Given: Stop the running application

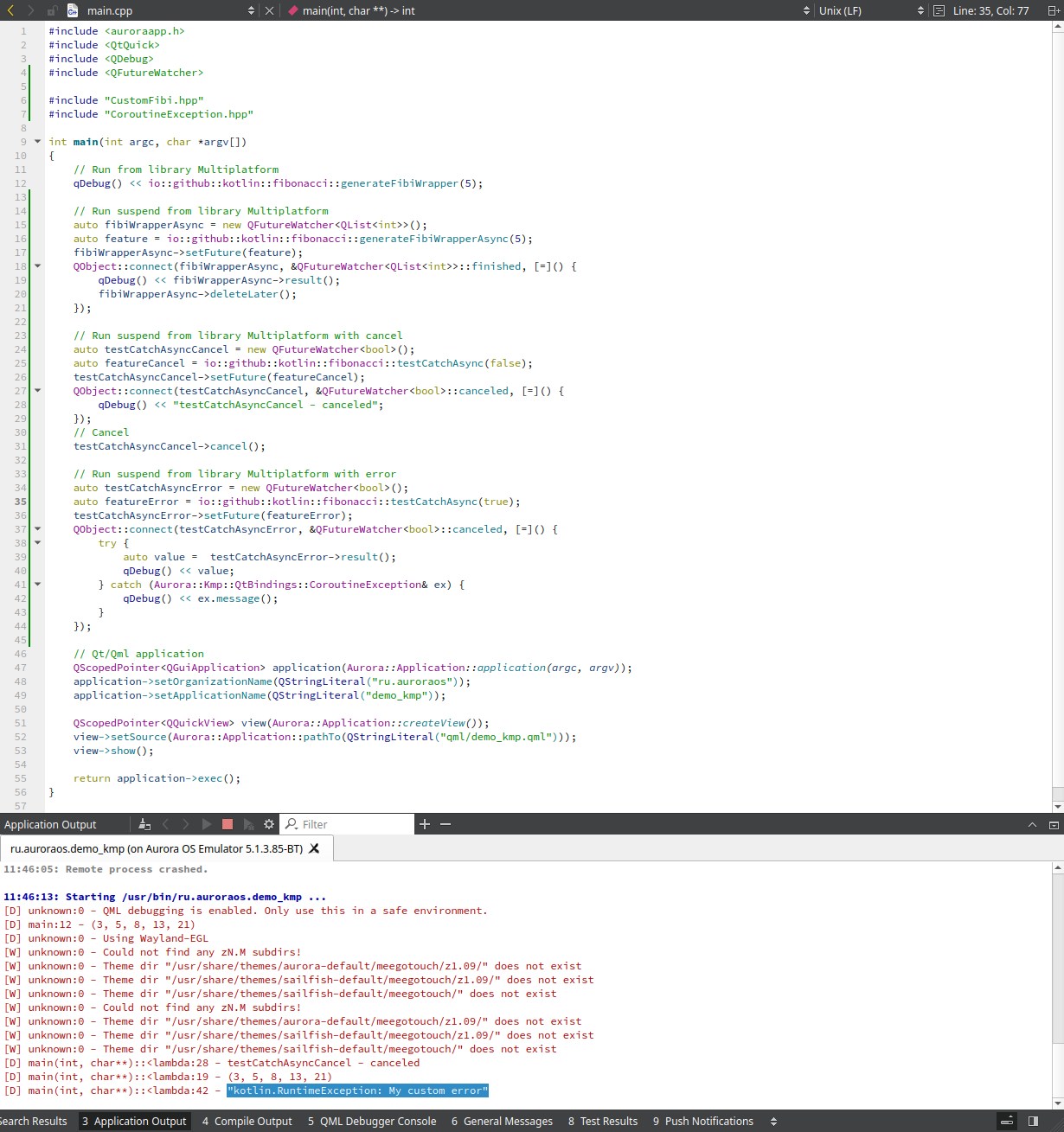Looking at the screenshot, I should coord(228,824).
